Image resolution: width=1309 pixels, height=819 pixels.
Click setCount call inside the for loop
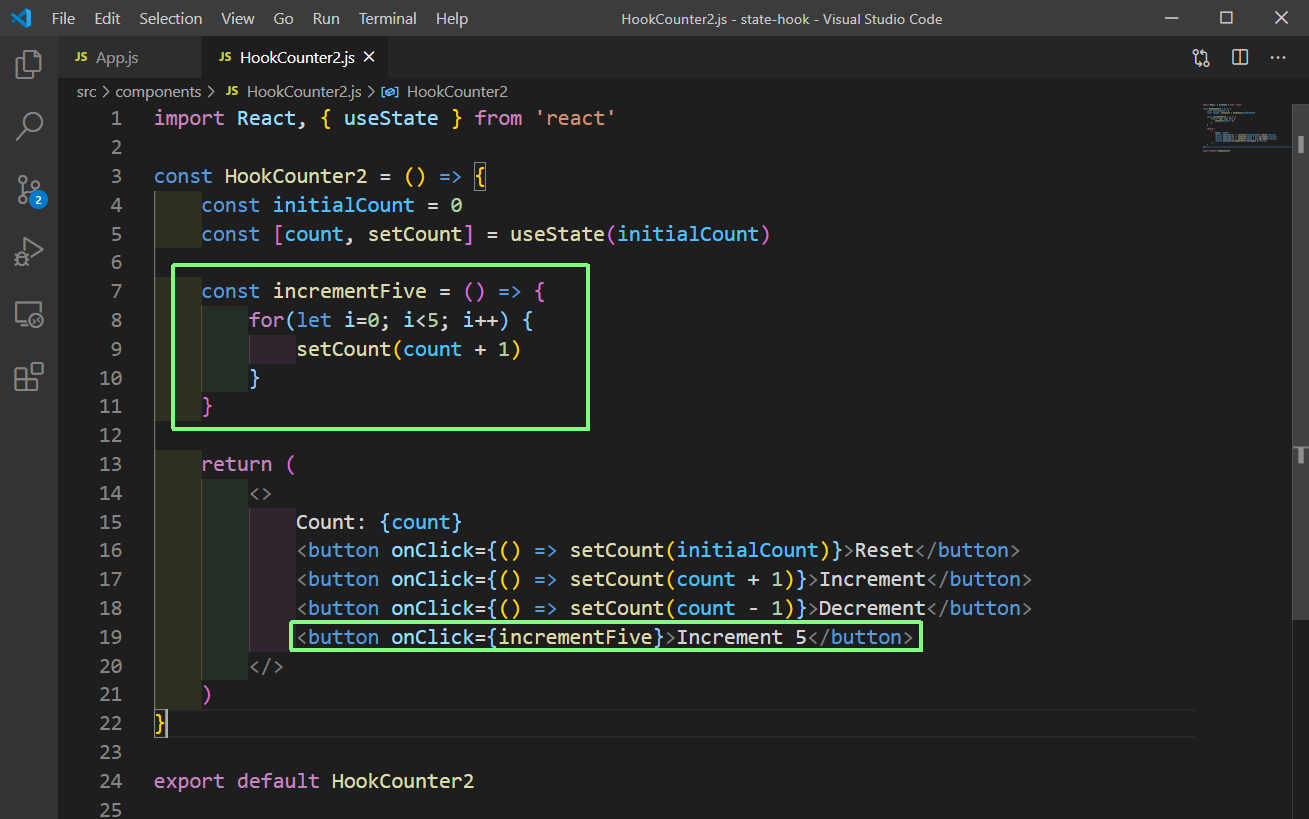tap(343, 349)
